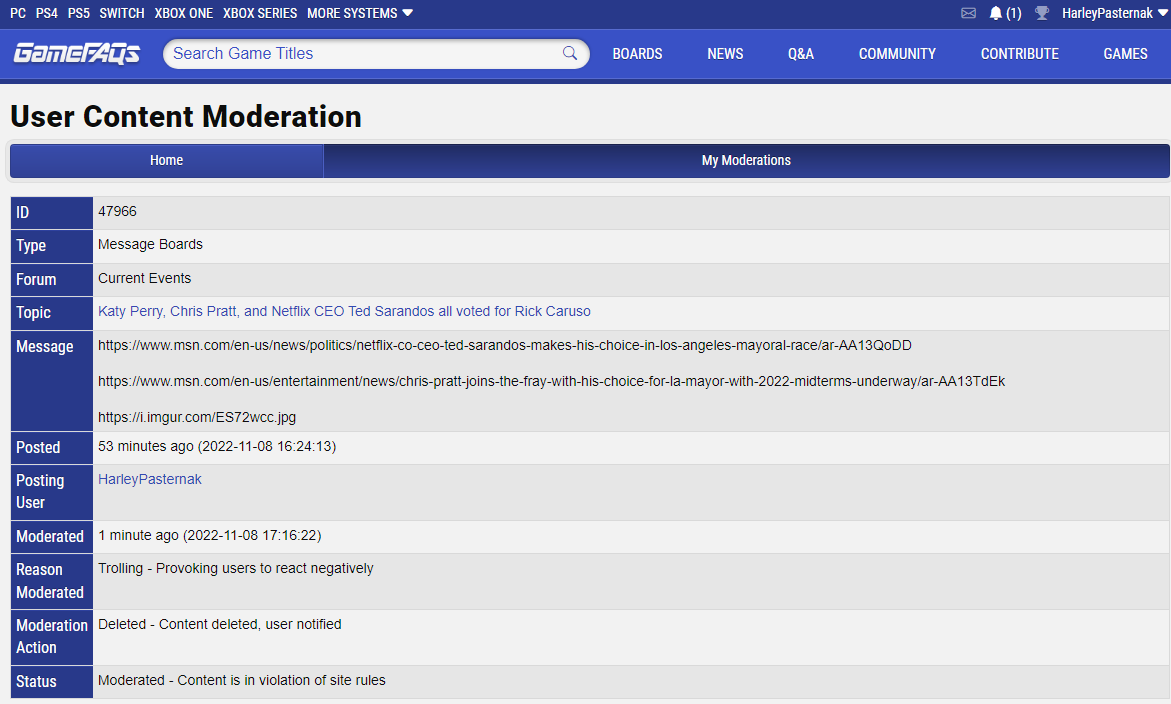Image resolution: width=1171 pixels, height=704 pixels.
Task: Open the Q&A menu
Action: tap(801, 54)
